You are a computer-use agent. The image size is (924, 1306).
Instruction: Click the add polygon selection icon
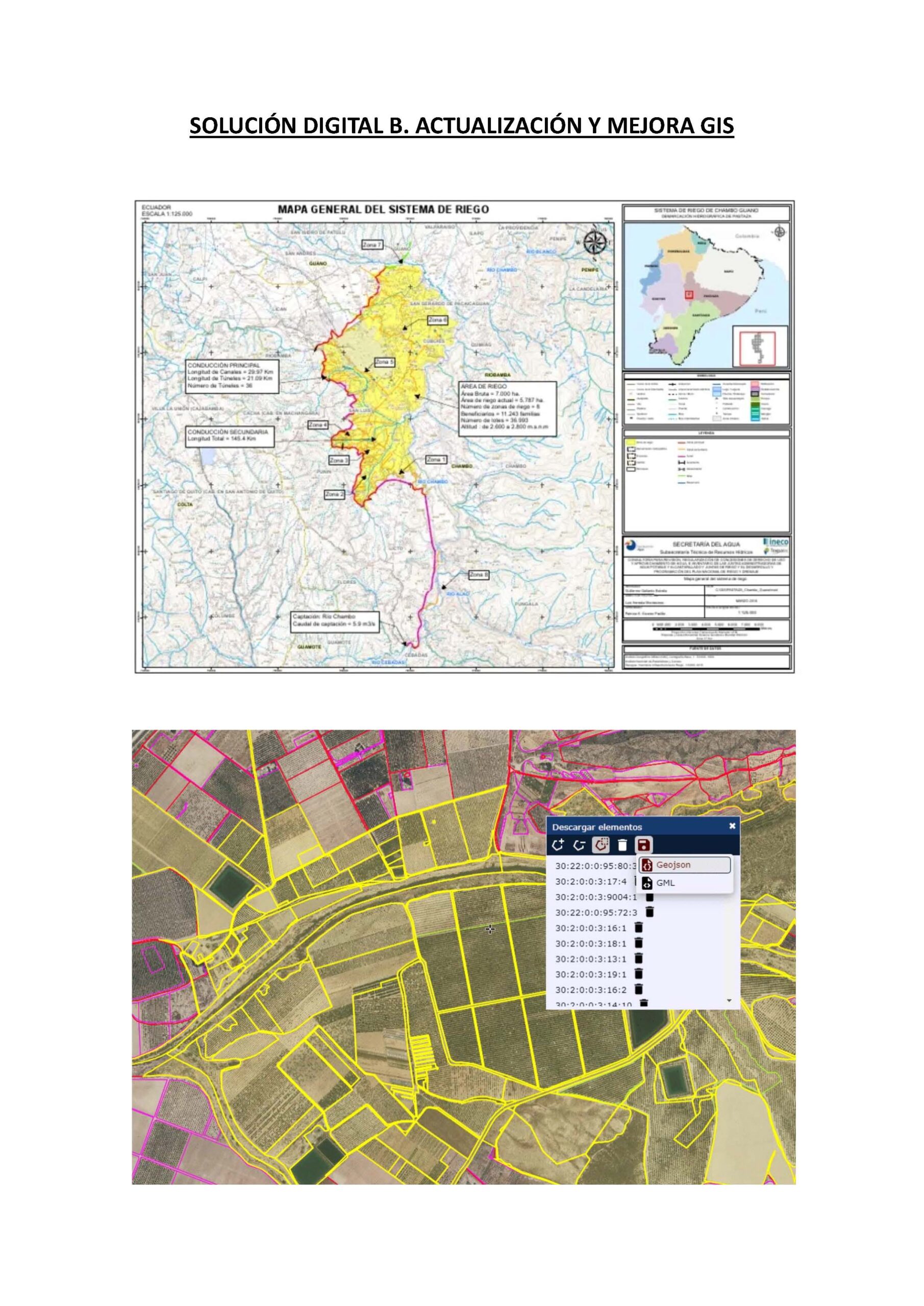click(558, 845)
